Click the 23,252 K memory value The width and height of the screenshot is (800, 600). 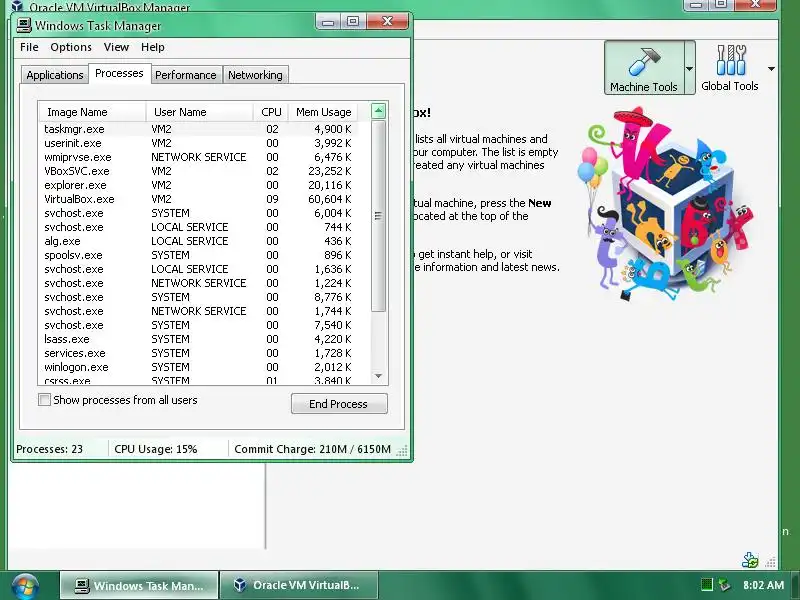330,171
